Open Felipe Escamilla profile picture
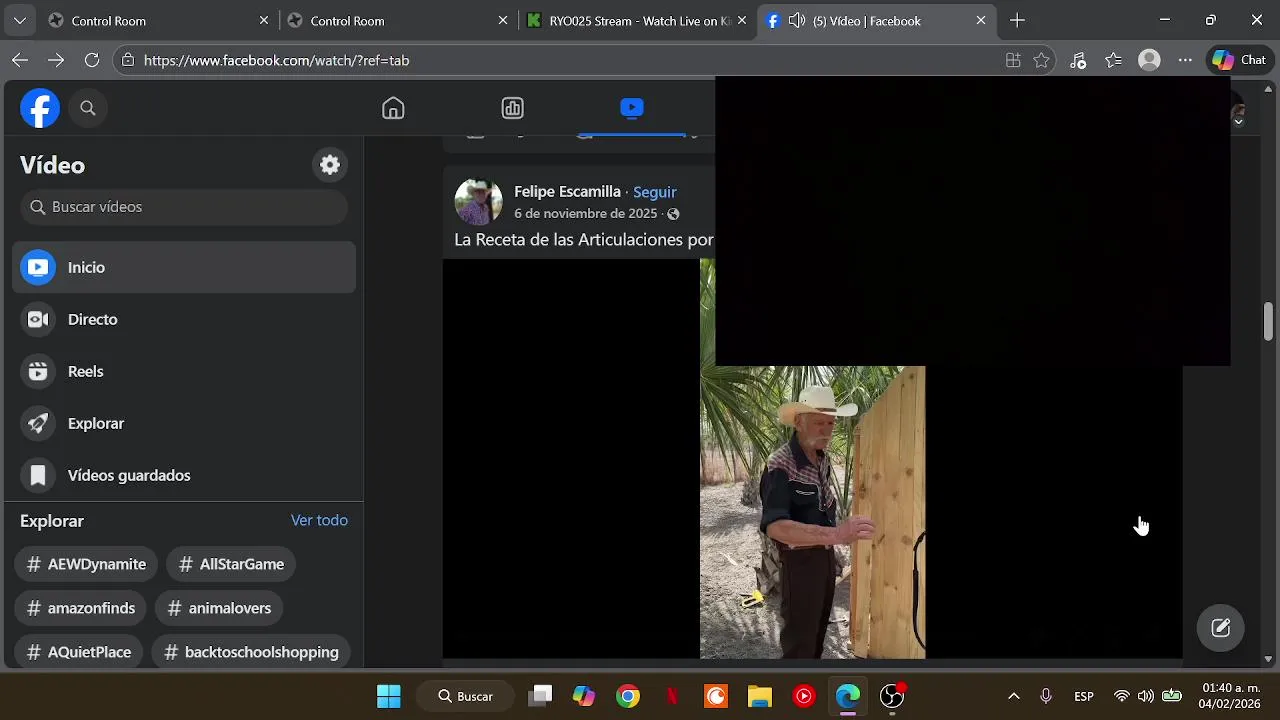 [x=478, y=202]
